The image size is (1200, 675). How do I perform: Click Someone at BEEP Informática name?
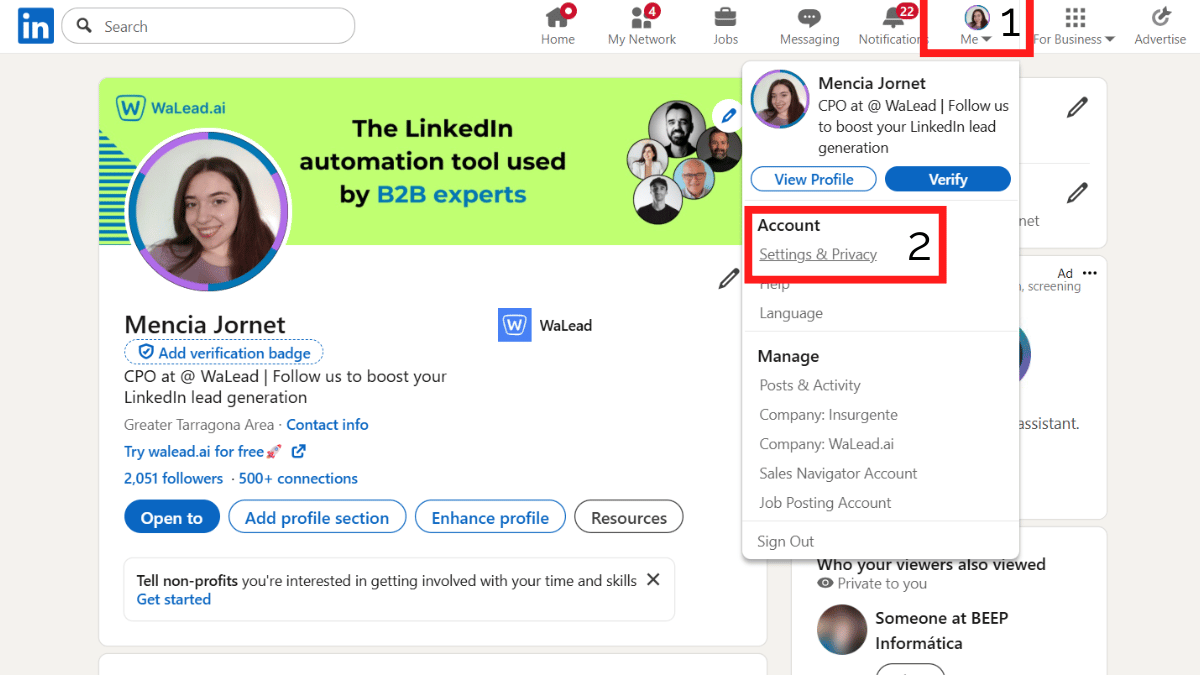(942, 630)
